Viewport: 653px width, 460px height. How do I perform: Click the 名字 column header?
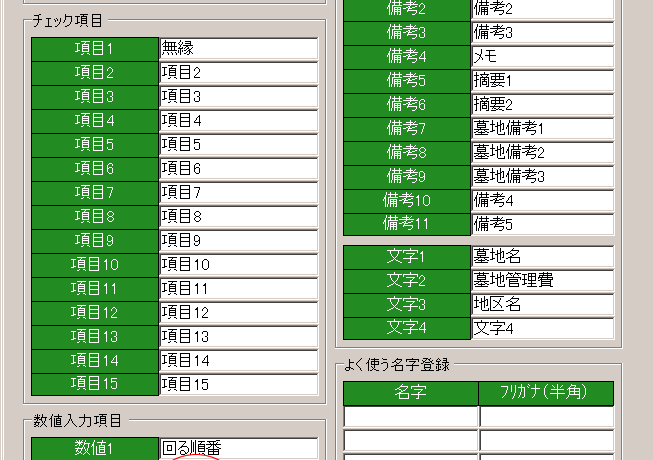pyautogui.click(x=411, y=393)
